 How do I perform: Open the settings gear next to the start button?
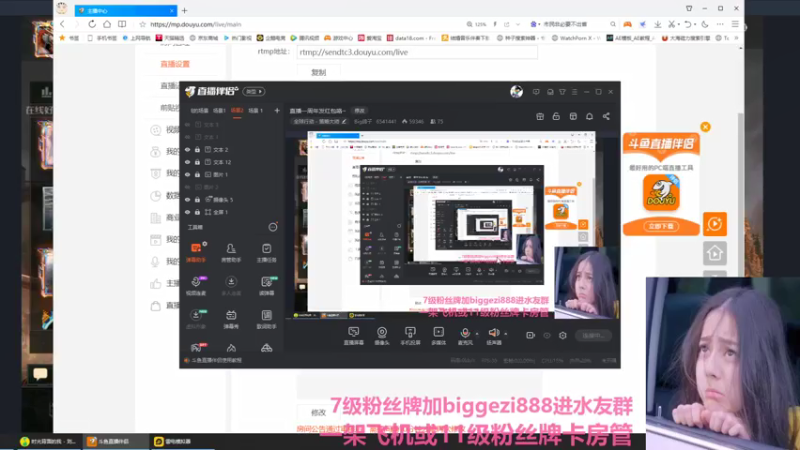563,335
